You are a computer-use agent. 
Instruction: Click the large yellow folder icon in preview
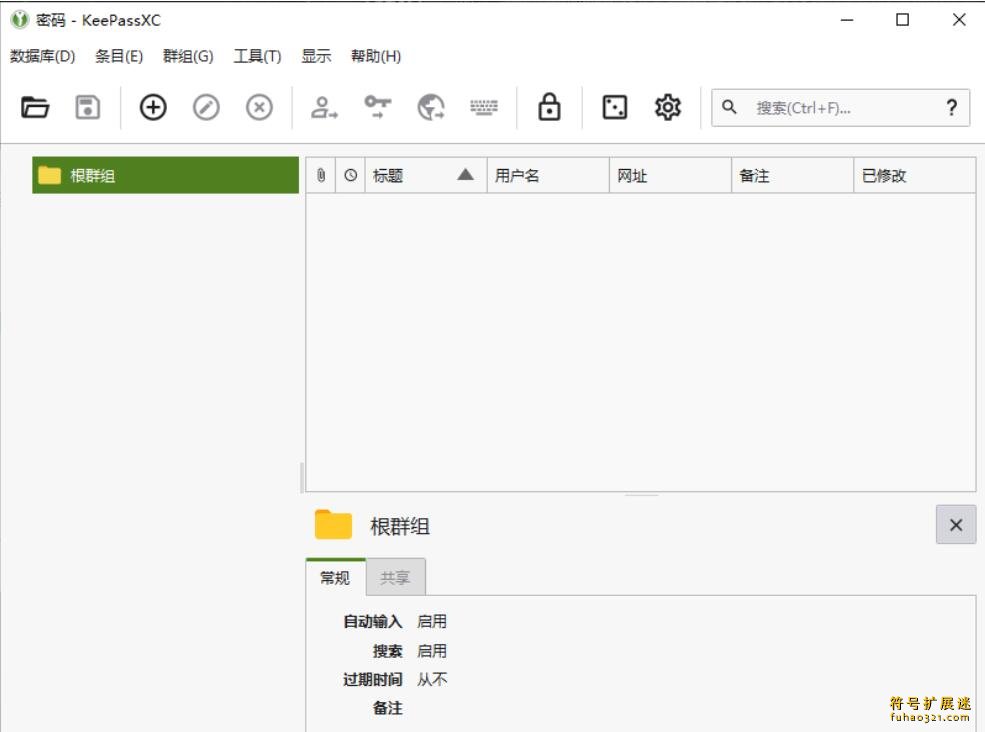coord(333,525)
